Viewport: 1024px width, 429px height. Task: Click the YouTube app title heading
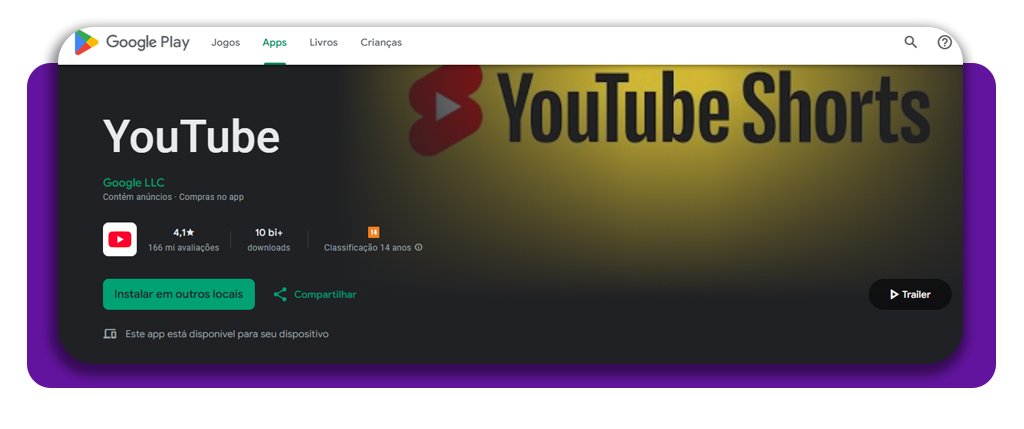coord(191,137)
